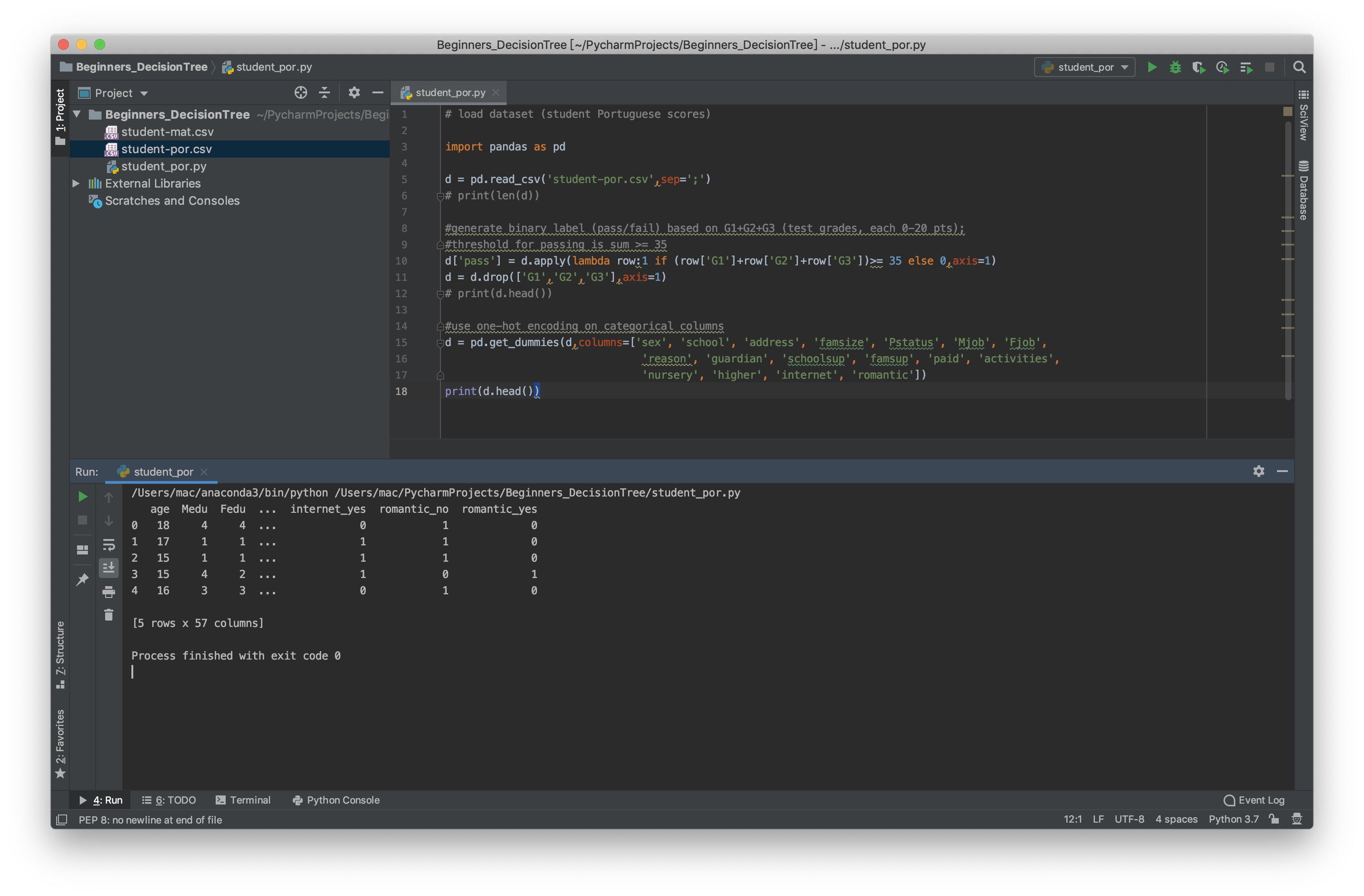This screenshot has width=1364, height=896.
Task: Click the Stop icon in top toolbar
Action: click(1270, 67)
